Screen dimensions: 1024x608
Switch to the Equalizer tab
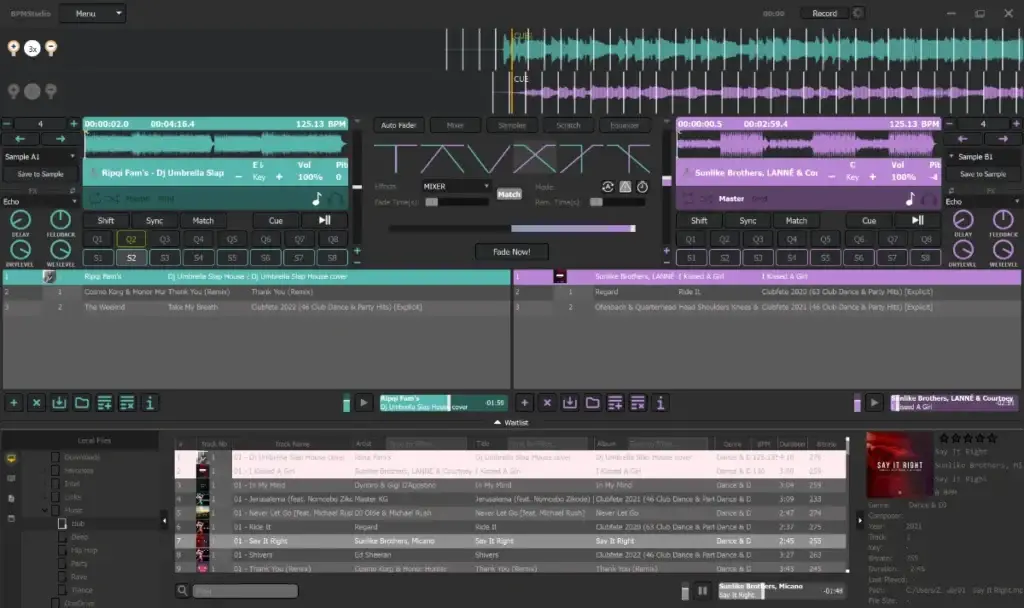pyautogui.click(x=625, y=125)
